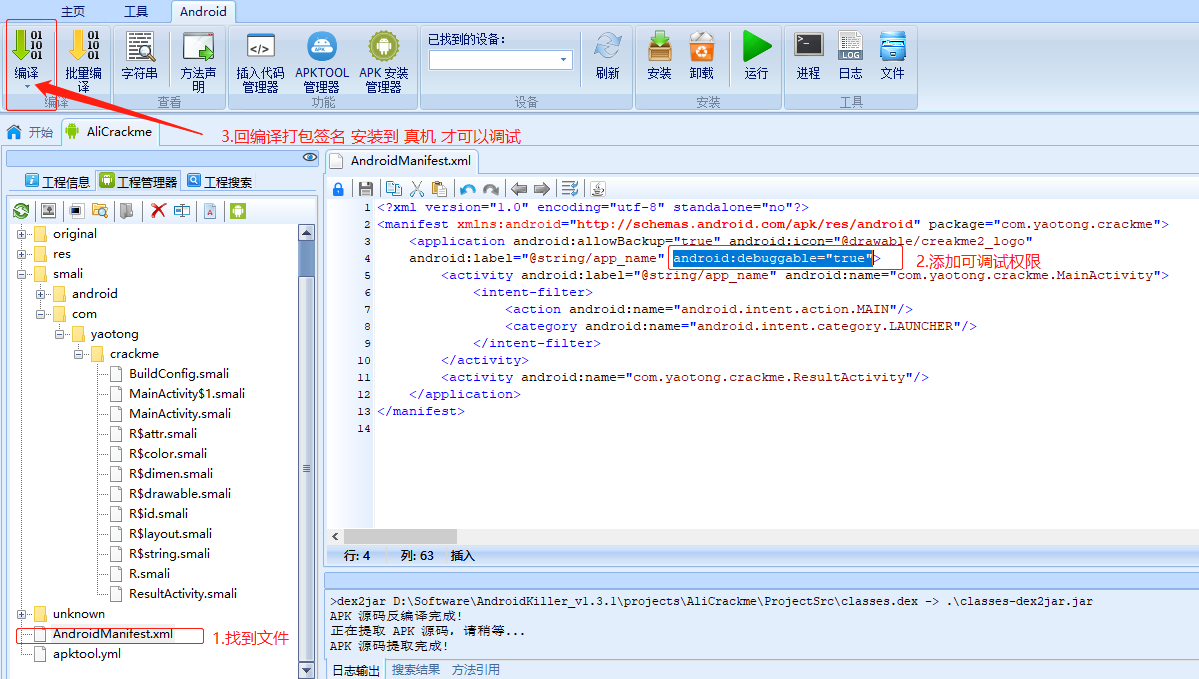
Task: Click the editor horizontal scrollbar thumb
Action: [400, 537]
